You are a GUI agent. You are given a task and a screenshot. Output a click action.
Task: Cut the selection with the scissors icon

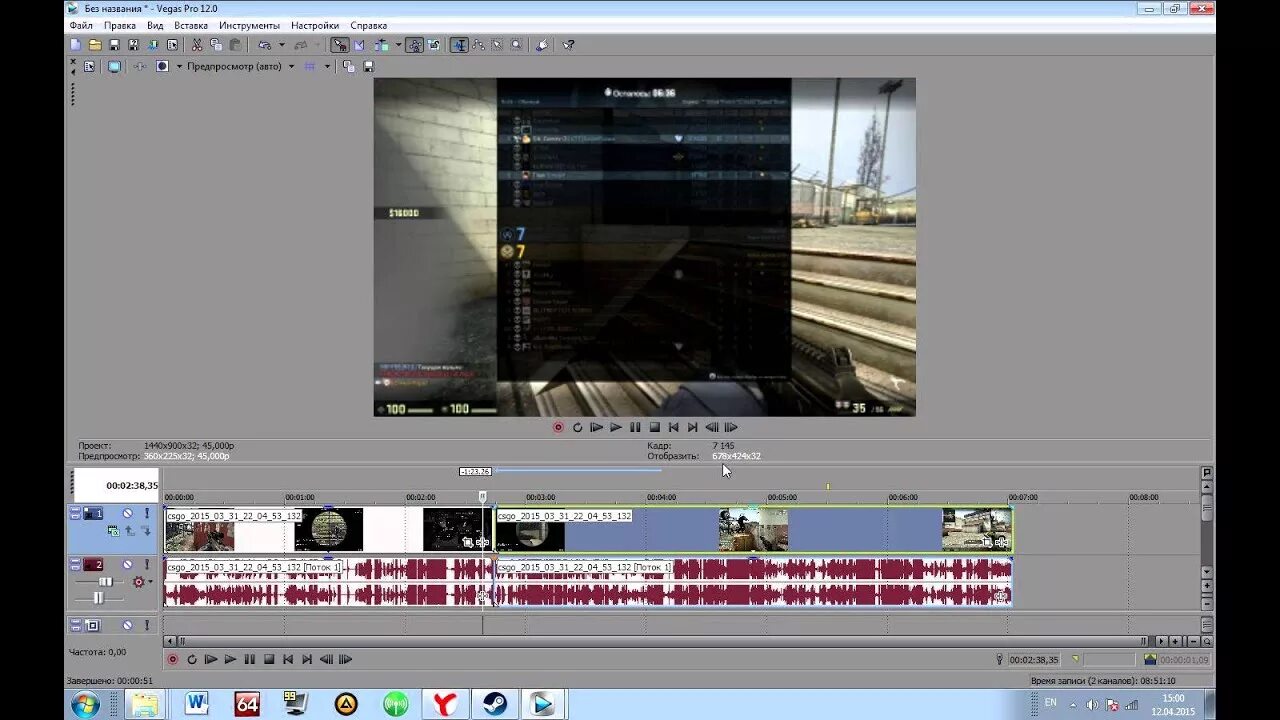pyautogui.click(x=196, y=45)
